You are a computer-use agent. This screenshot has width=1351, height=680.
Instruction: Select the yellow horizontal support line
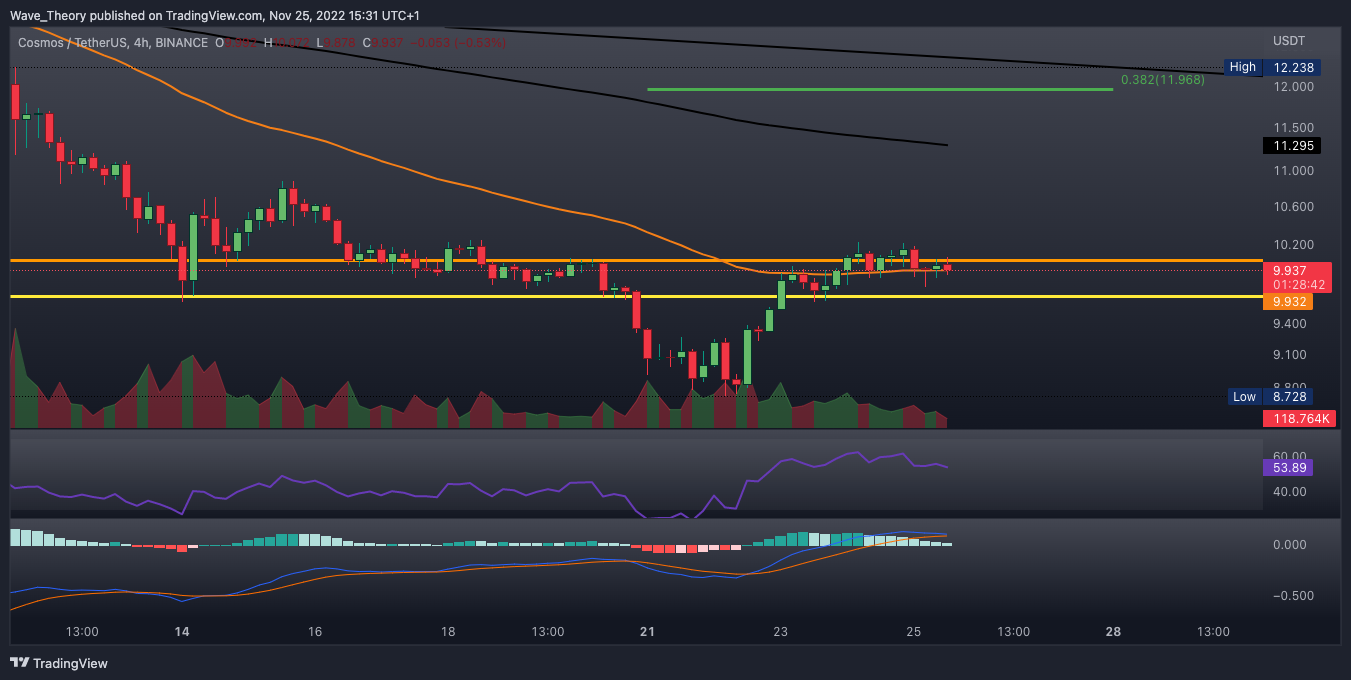635,297
